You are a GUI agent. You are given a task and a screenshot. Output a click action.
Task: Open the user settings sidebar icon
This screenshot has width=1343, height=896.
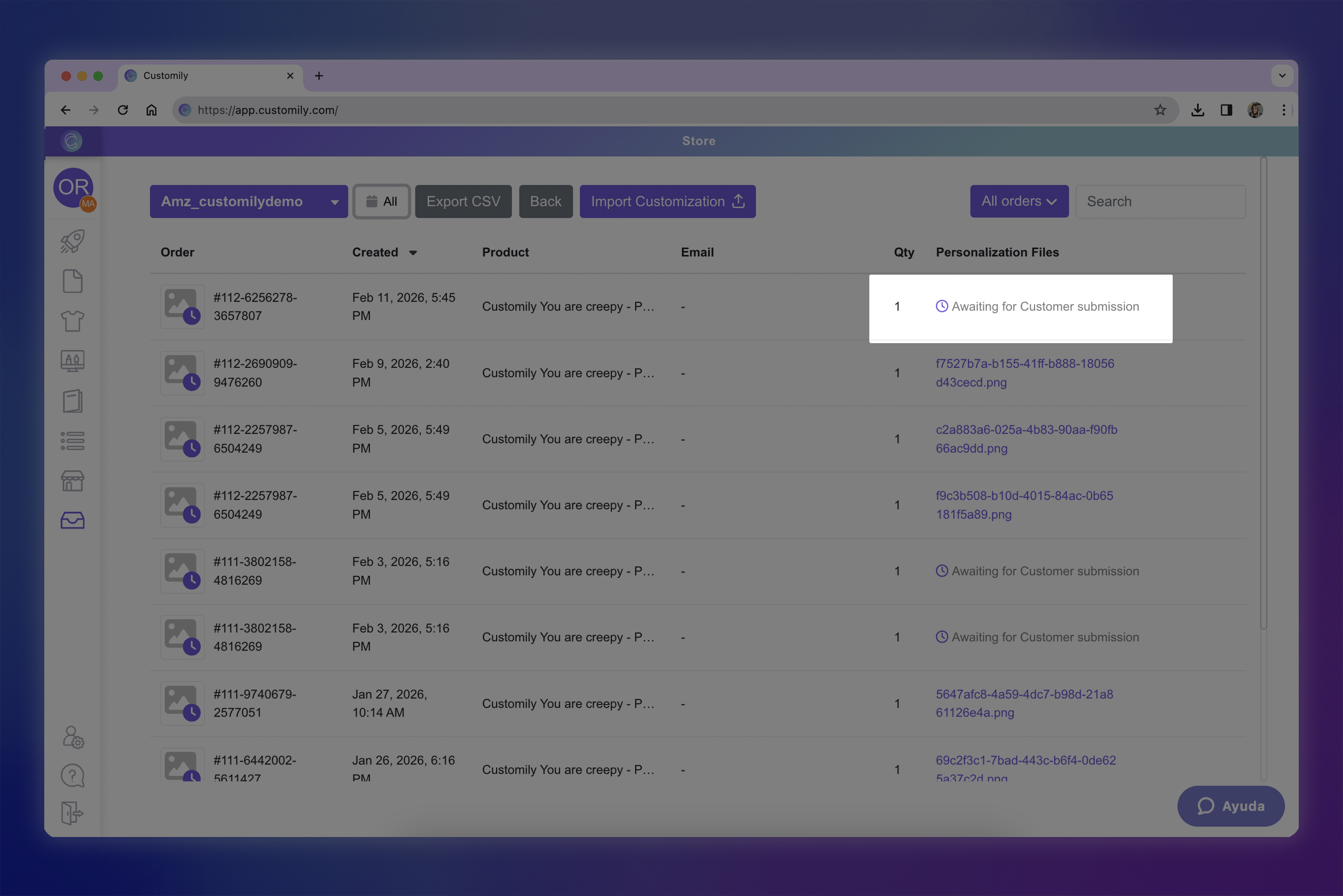(73, 737)
